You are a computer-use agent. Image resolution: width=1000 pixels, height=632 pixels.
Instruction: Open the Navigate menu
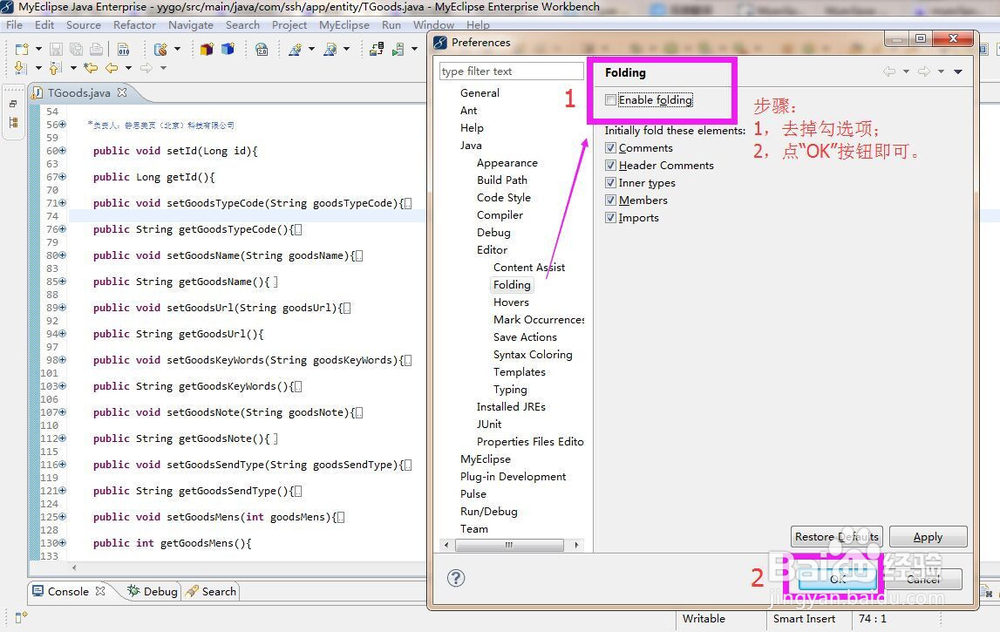point(191,25)
